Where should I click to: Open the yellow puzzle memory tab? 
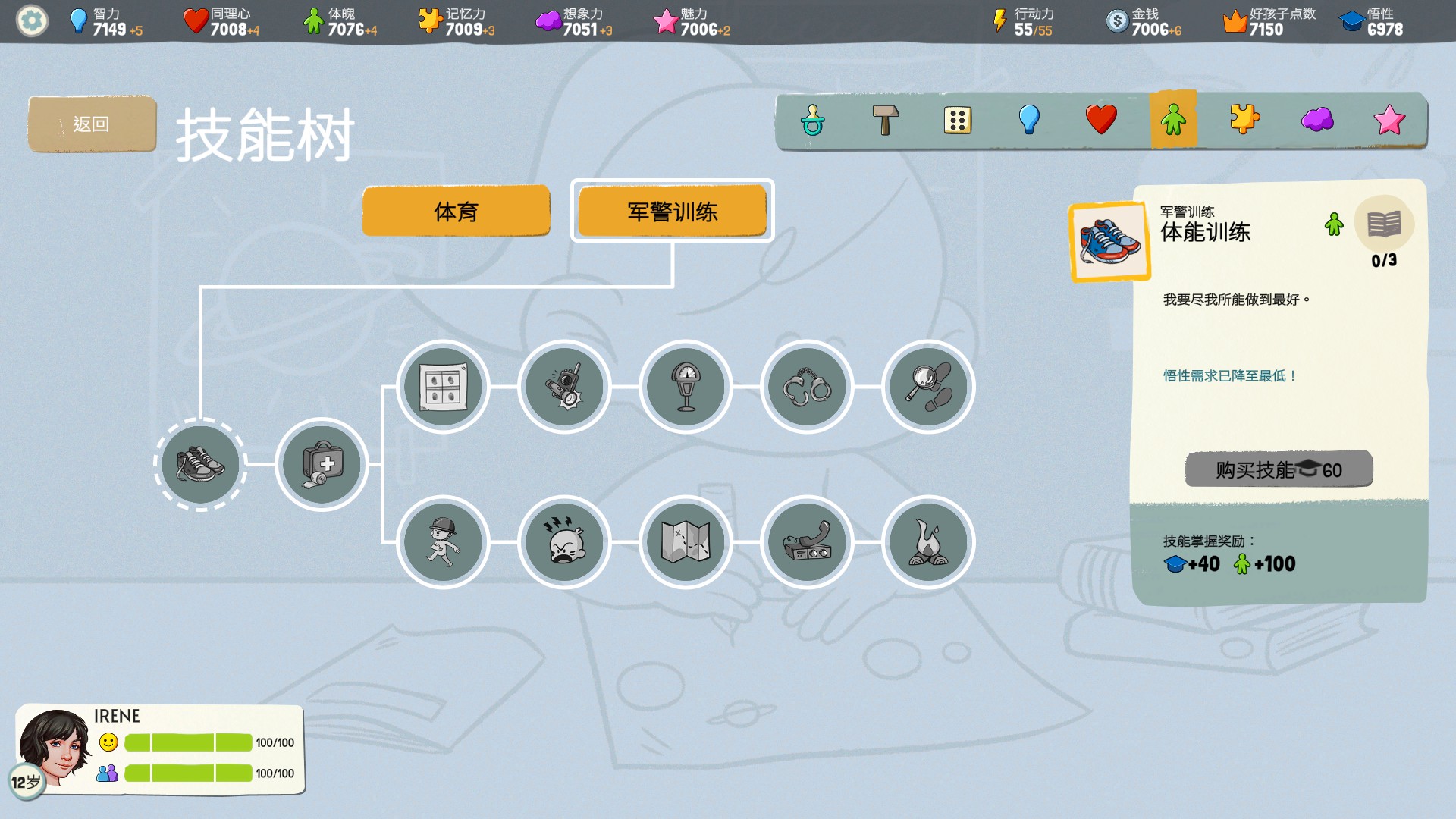pyautogui.click(x=1244, y=120)
